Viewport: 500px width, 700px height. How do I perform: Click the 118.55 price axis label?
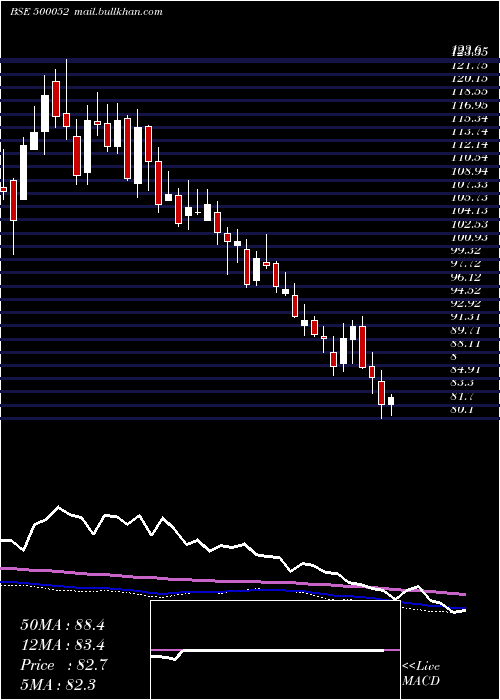tap(468, 92)
